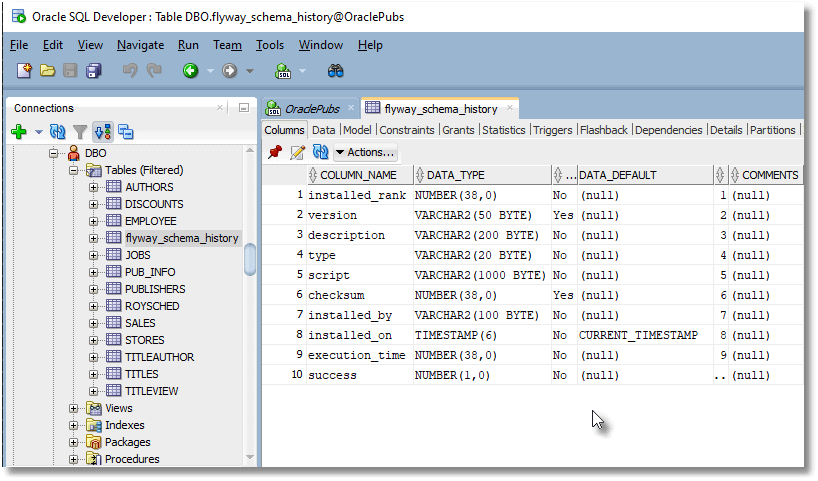818x481 pixels.
Task: Click the green plus New Connection icon
Action: click(18, 132)
